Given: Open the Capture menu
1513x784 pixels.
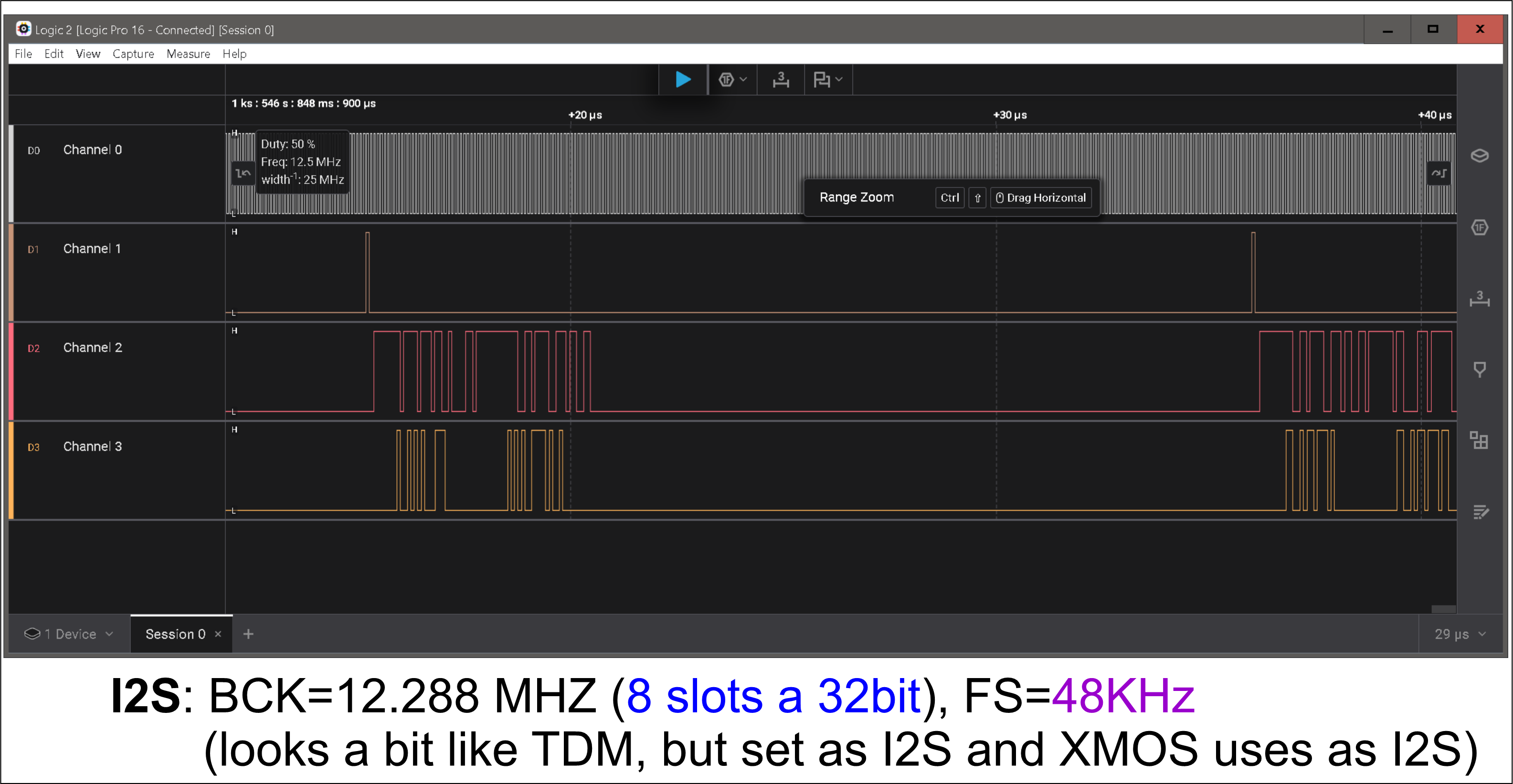Looking at the screenshot, I should click(x=133, y=54).
